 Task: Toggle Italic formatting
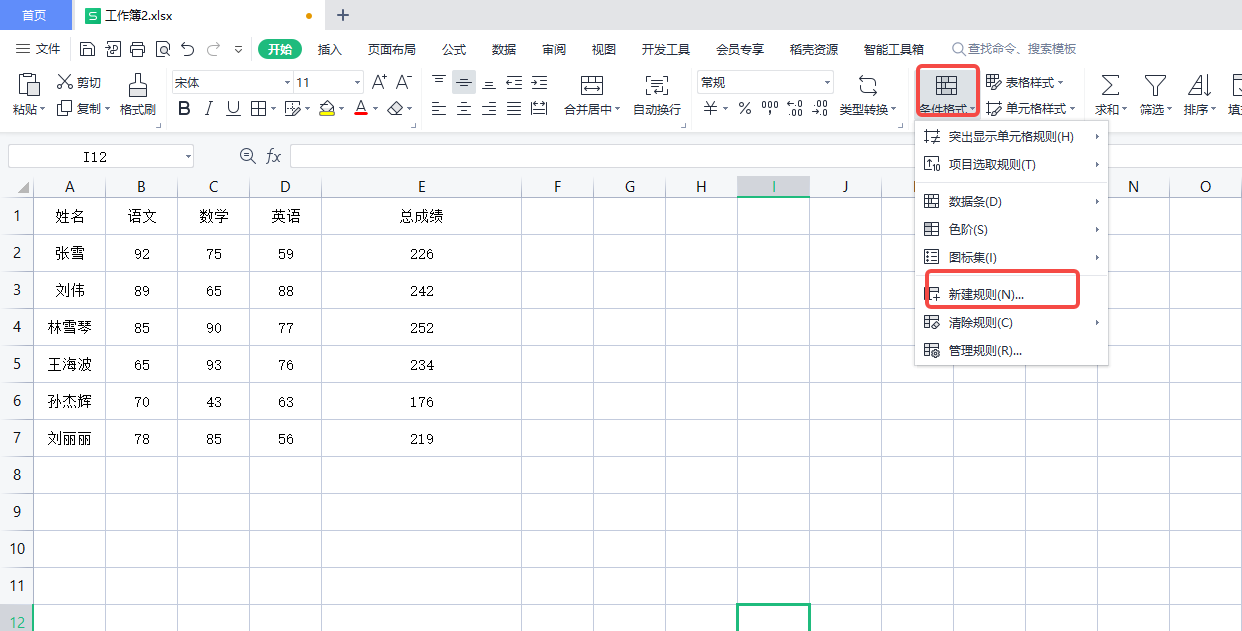[208, 109]
